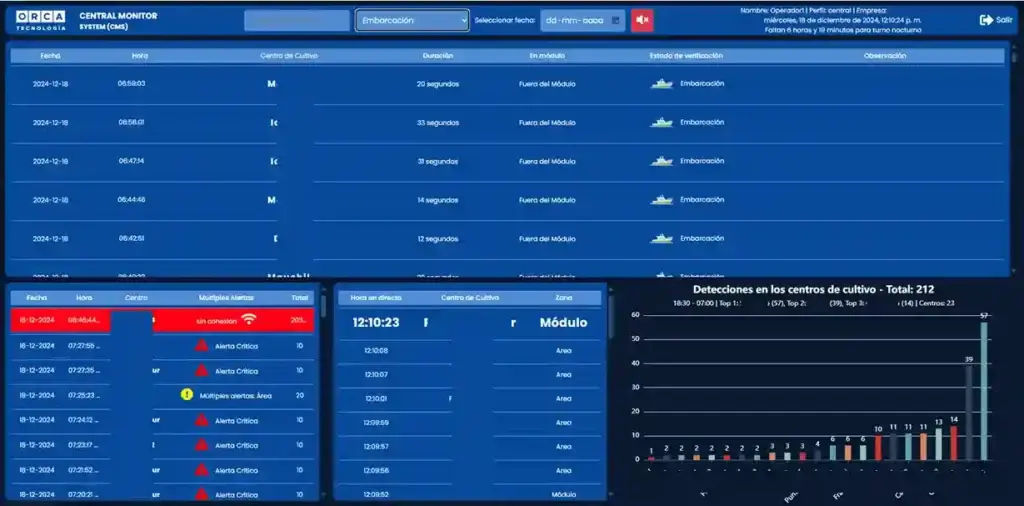1024x506 pixels.
Task: Open the Embarcación filter dropdown
Action: click(x=412, y=20)
